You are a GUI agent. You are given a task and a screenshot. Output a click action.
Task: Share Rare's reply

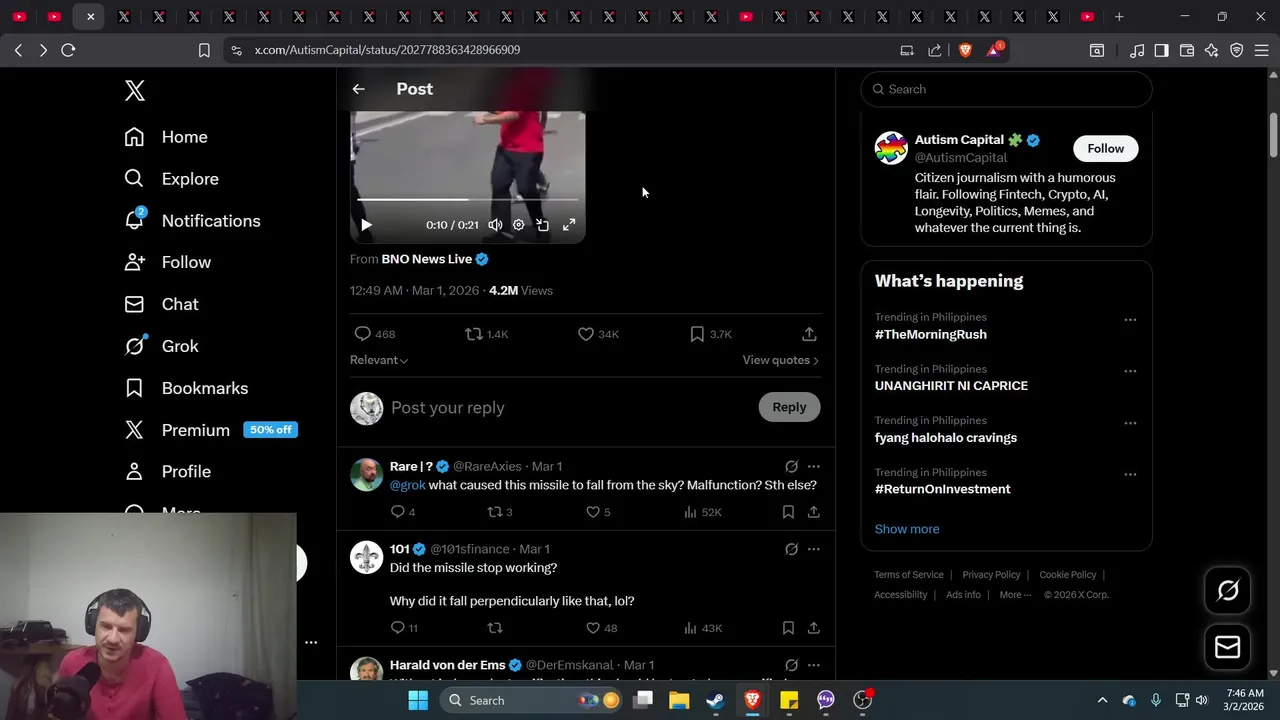[x=814, y=512]
